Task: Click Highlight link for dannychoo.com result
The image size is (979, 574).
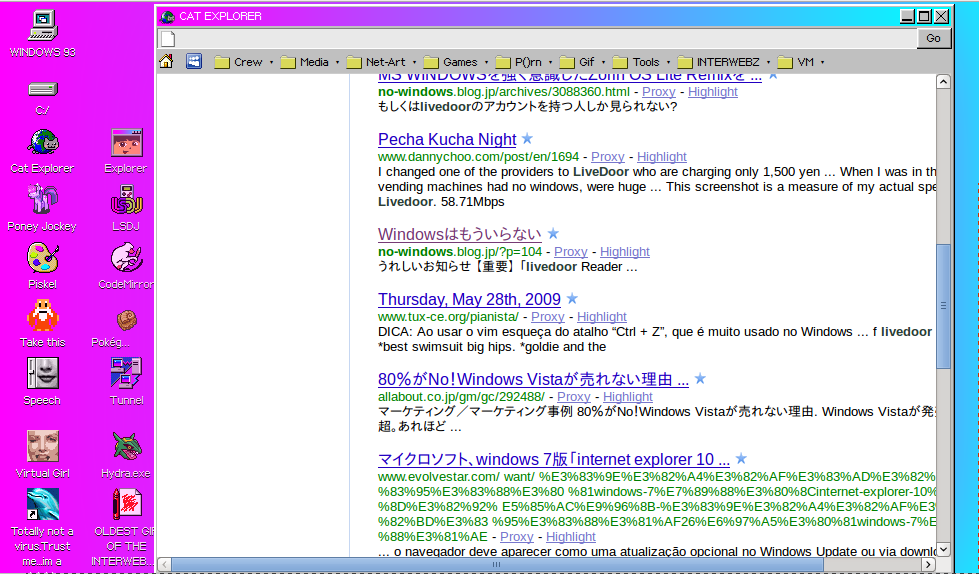Action: click(x=662, y=156)
